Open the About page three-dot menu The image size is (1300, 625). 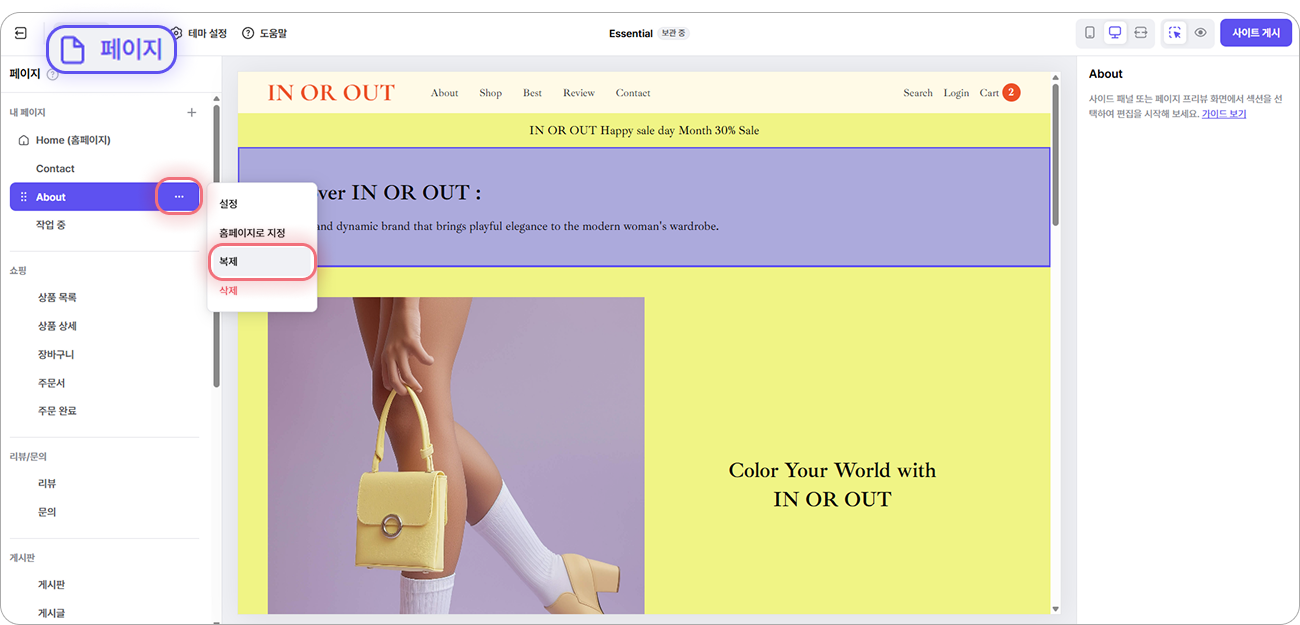179,197
